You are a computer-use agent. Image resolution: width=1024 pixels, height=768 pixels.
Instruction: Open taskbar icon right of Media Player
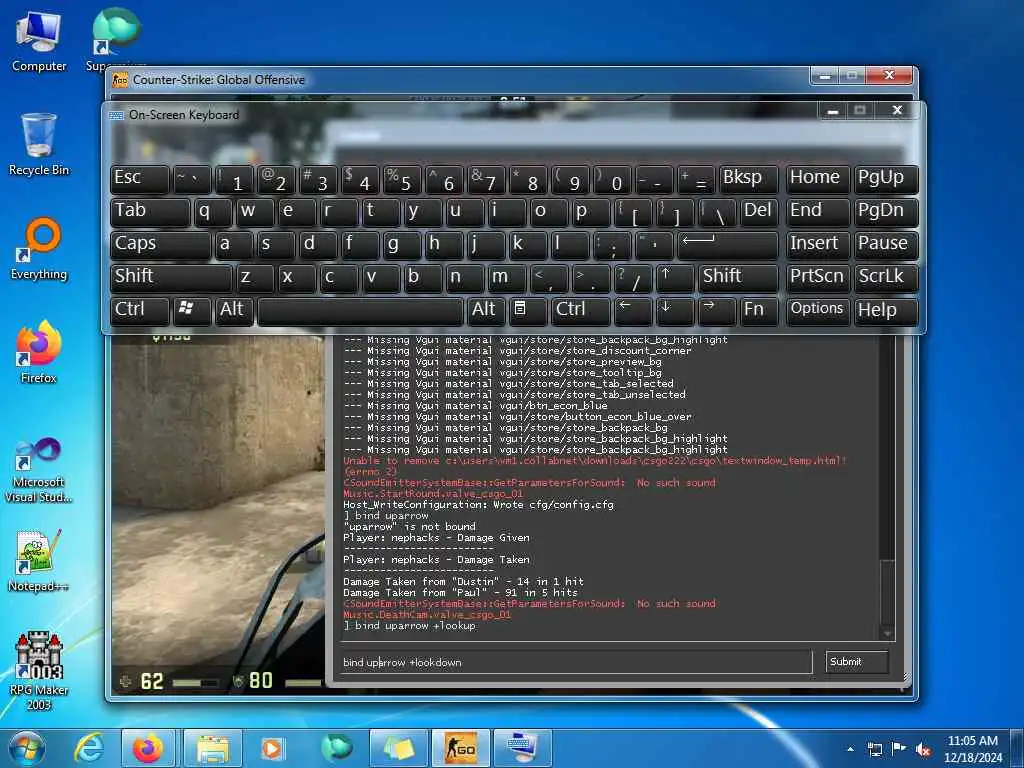point(336,748)
